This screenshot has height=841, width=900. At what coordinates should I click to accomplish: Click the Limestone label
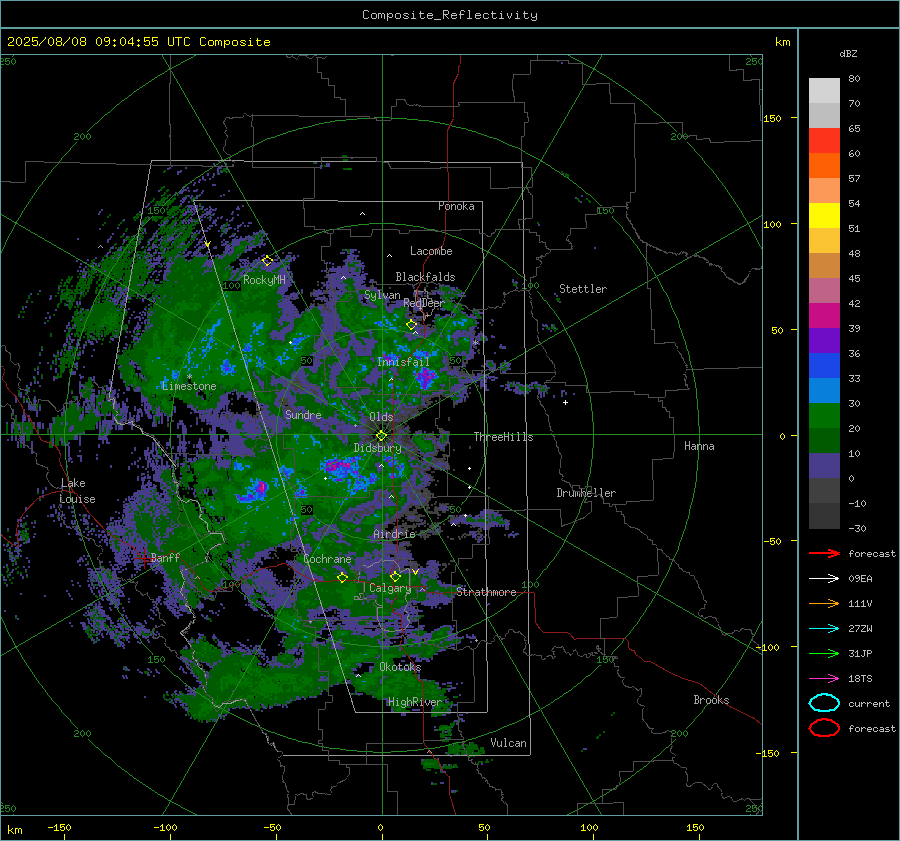click(x=189, y=386)
